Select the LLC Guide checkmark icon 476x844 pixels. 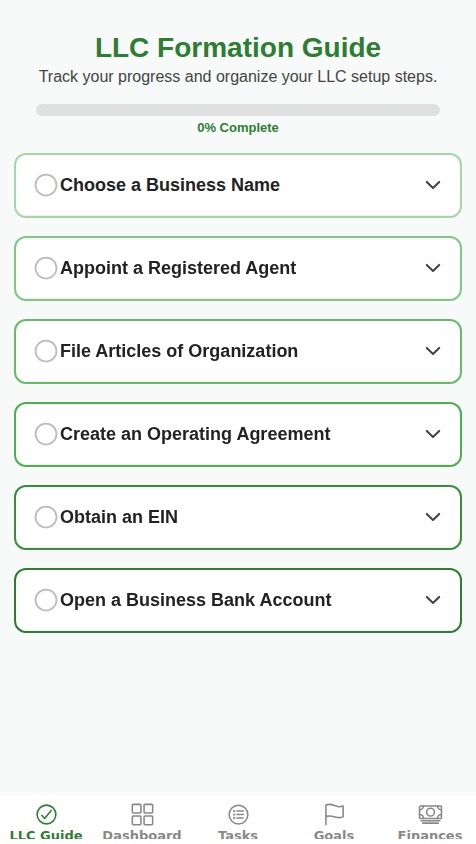(x=46, y=814)
